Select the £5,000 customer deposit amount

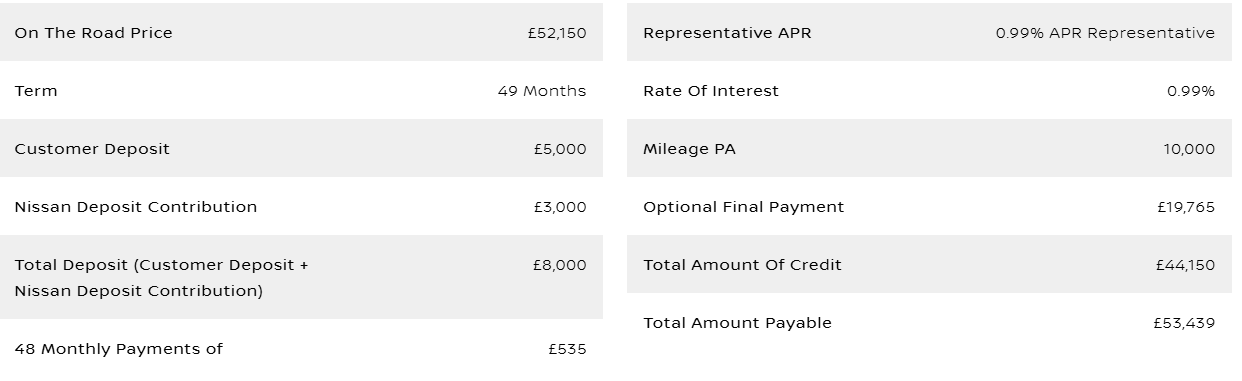pos(560,149)
